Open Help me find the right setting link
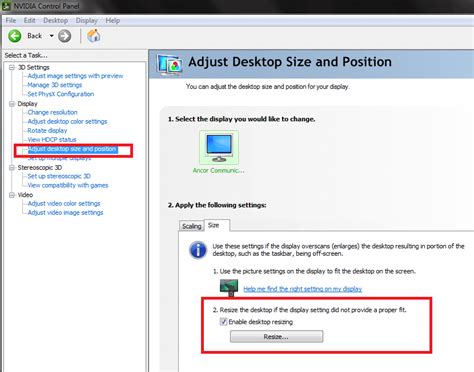 click(303, 289)
